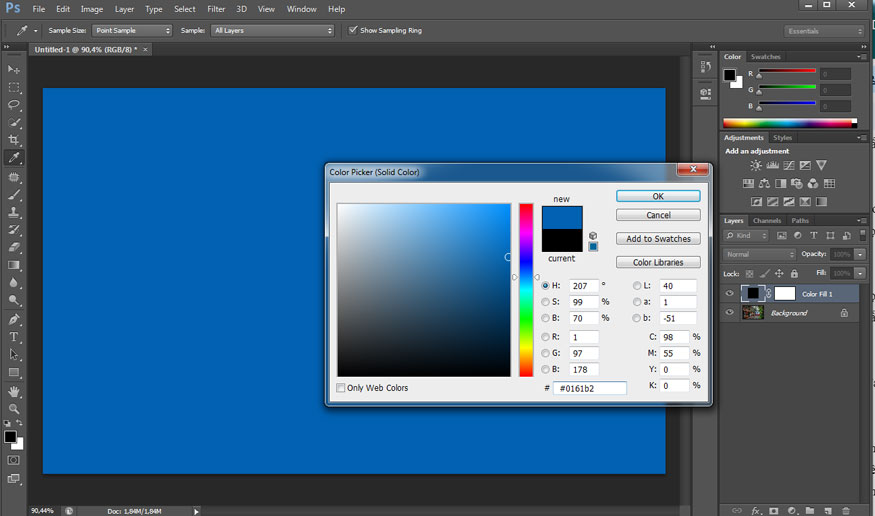The height and width of the screenshot is (516, 875).
Task: Hide the Color Fill 1 layer
Action: pyautogui.click(x=729, y=294)
